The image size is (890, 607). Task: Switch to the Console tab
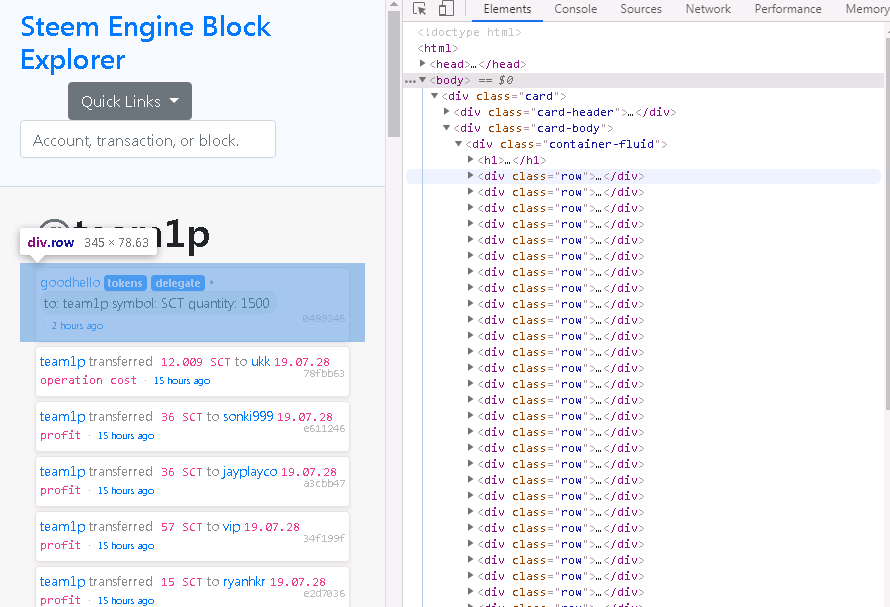576,9
